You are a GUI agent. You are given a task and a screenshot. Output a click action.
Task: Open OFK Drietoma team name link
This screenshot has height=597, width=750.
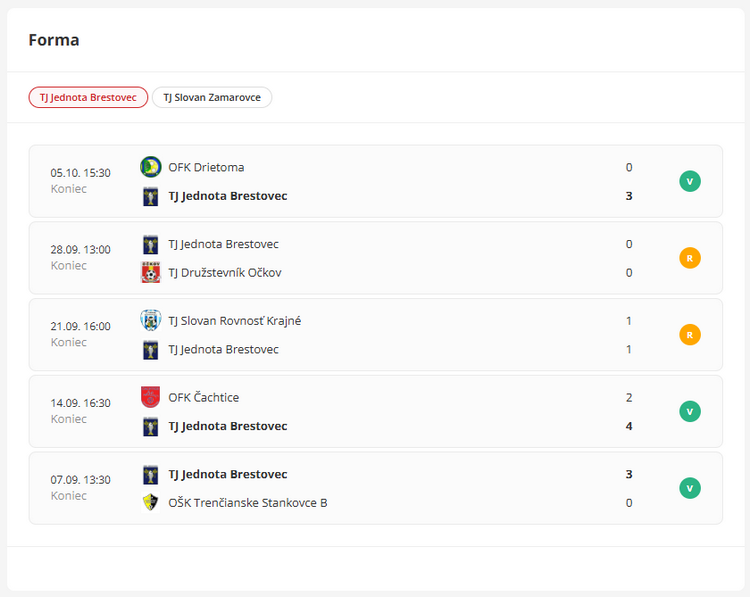(206, 167)
